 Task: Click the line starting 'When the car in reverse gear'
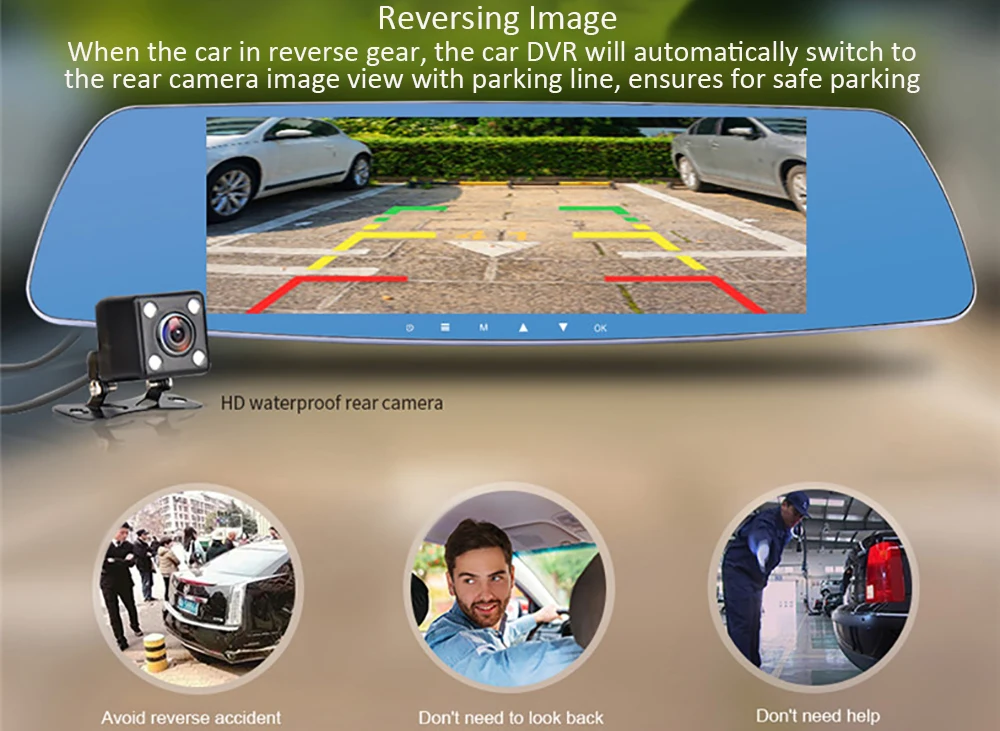coord(492,52)
